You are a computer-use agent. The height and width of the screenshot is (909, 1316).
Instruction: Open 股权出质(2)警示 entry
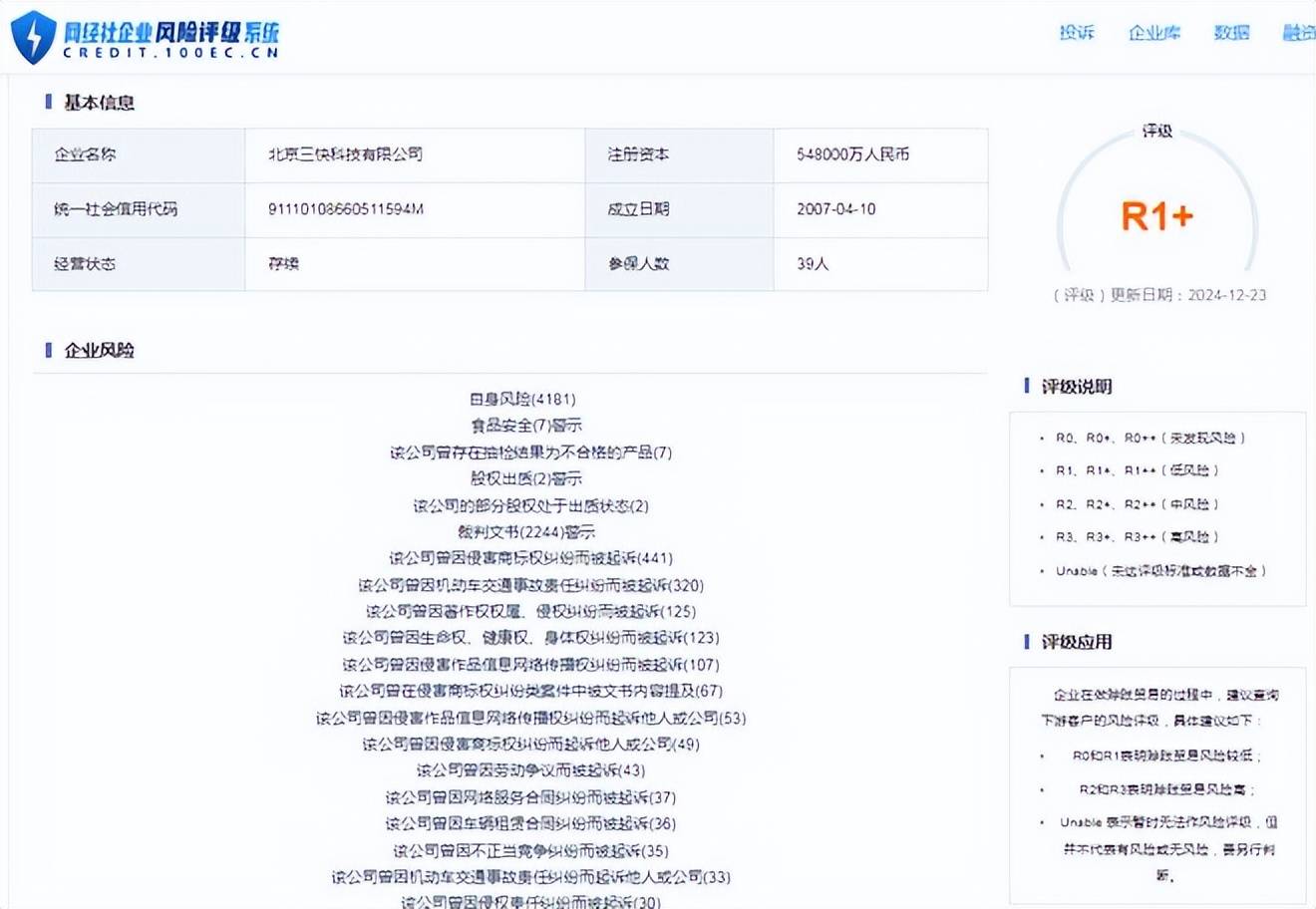[526, 478]
